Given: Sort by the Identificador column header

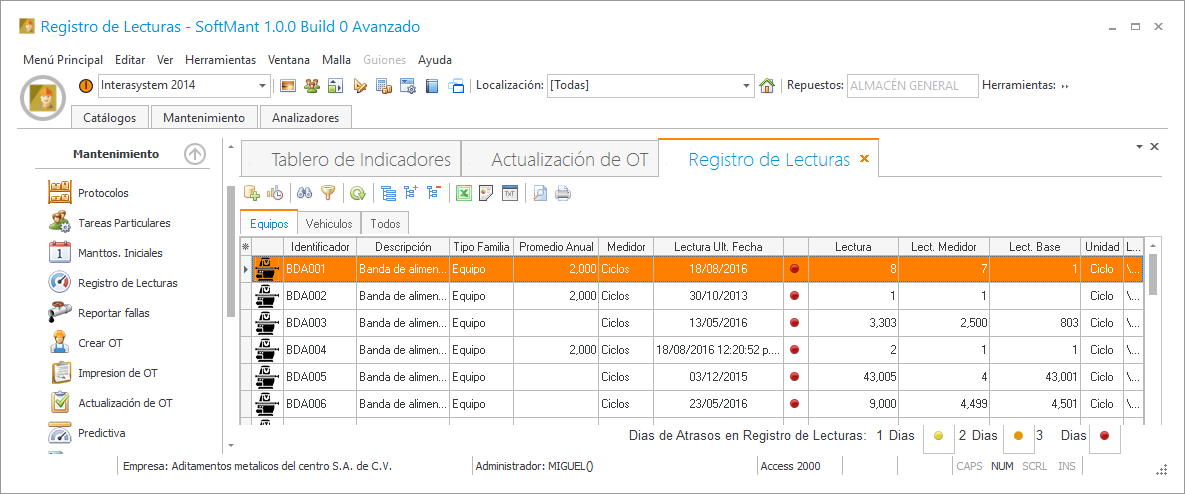Looking at the screenshot, I should tap(320, 246).
